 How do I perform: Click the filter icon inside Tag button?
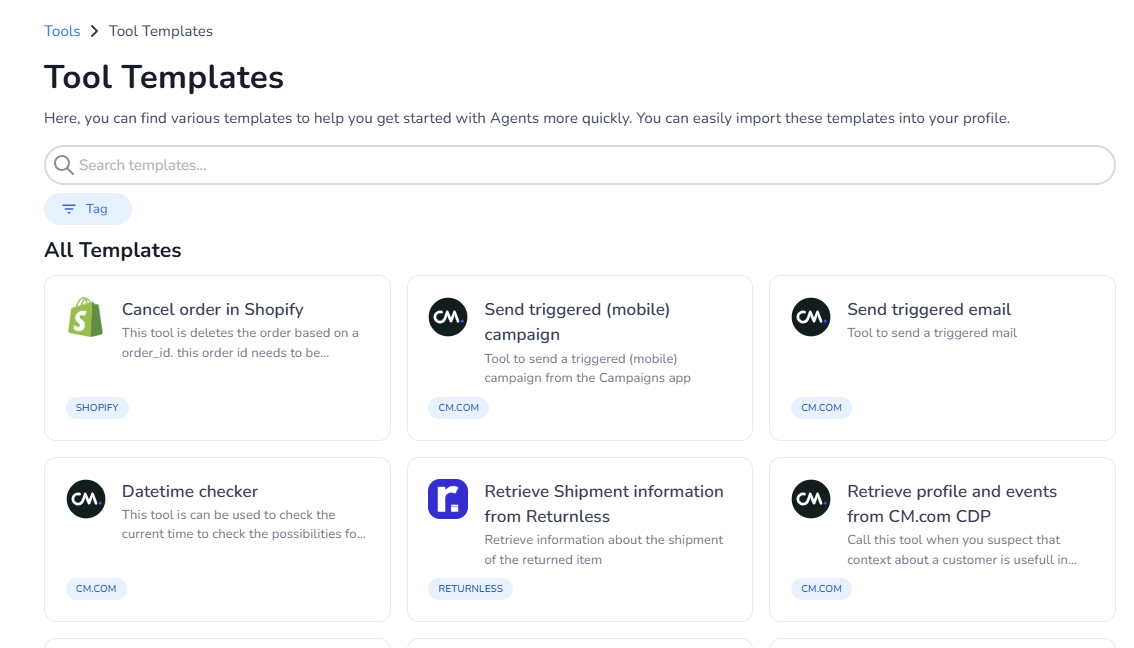[69, 209]
